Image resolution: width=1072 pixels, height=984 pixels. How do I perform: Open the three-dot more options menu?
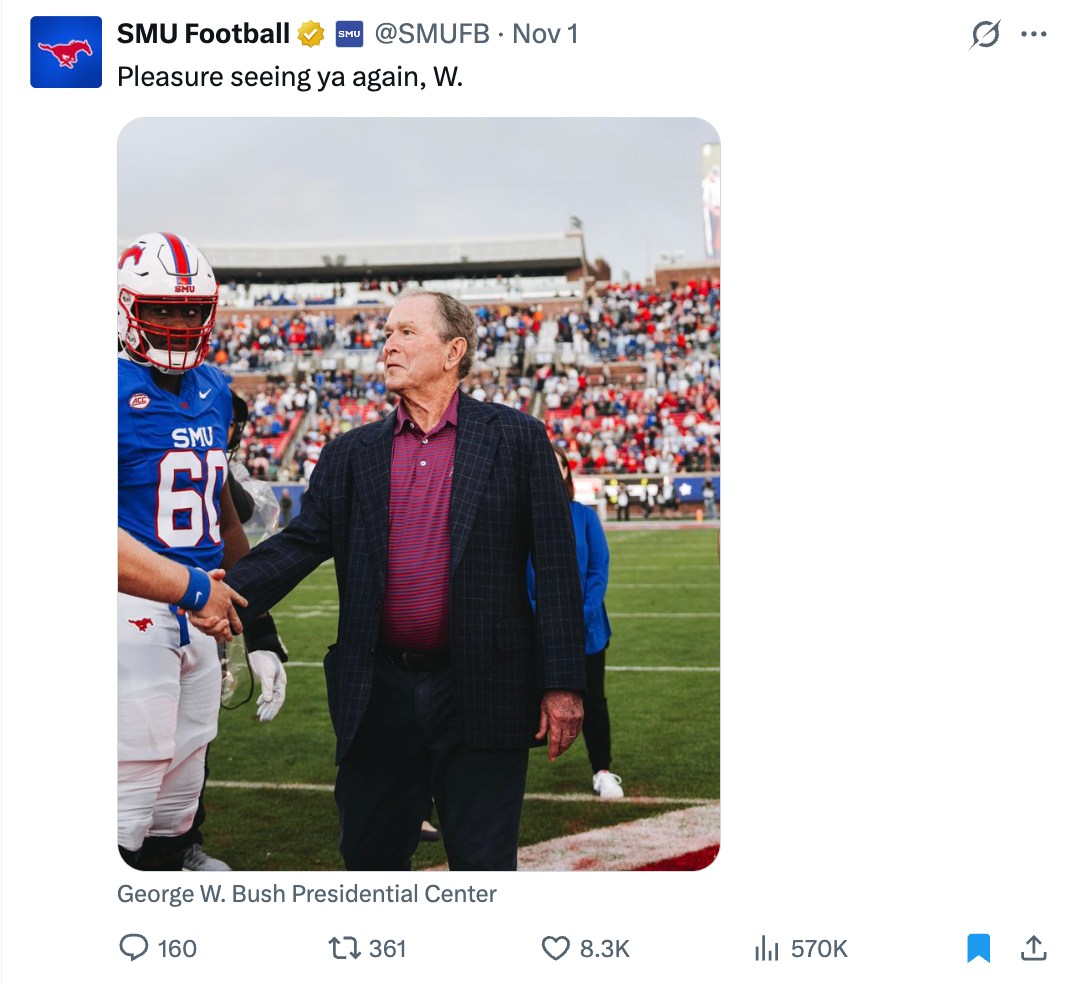(x=1033, y=35)
